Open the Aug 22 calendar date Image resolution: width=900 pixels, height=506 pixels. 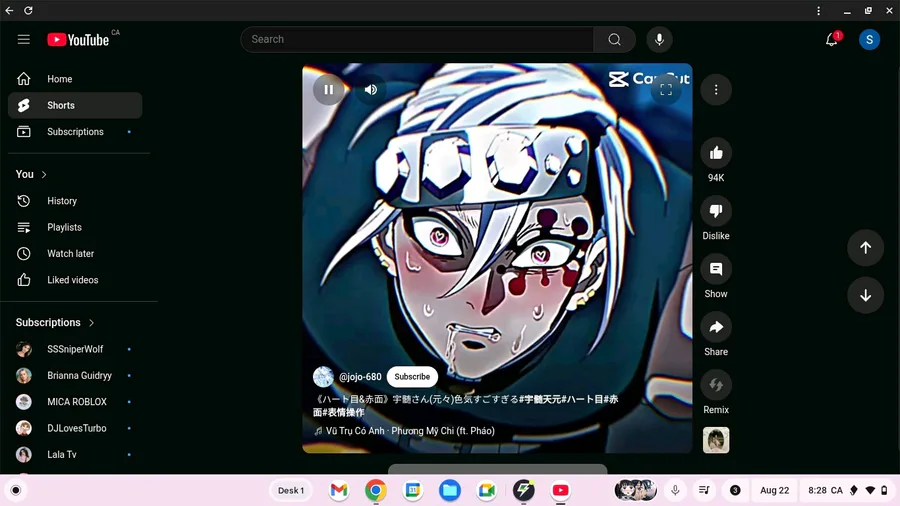pos(774,491)
